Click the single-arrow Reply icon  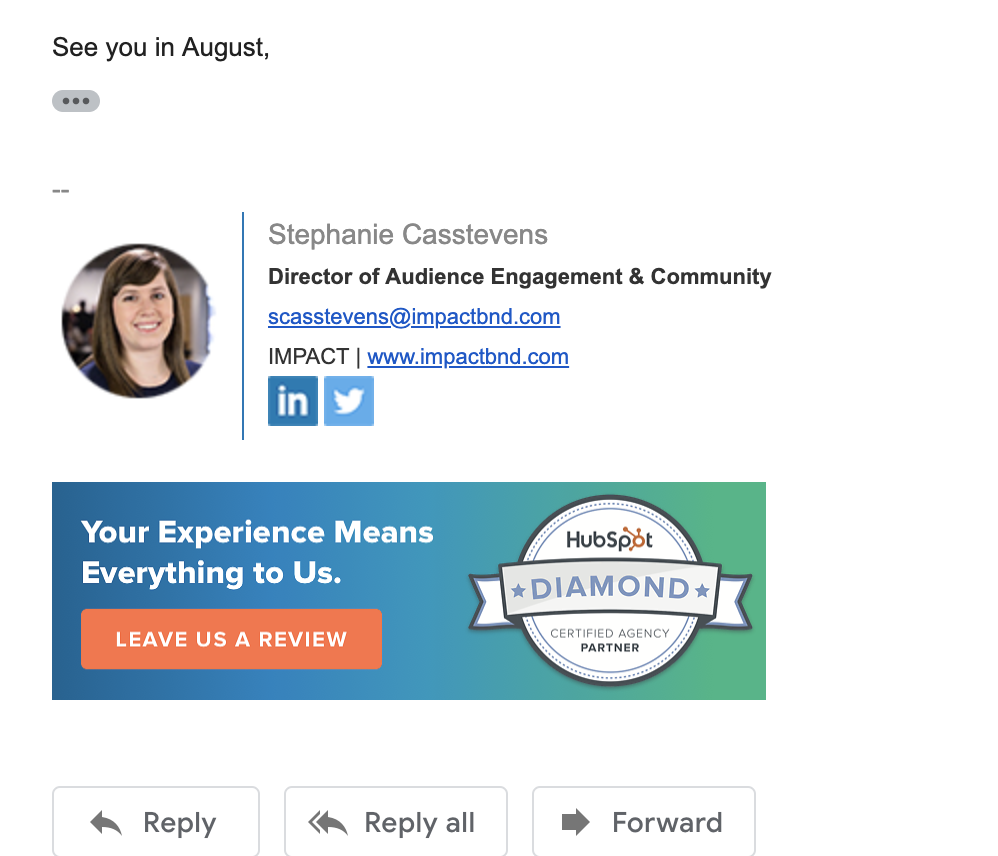pos(106,822)
